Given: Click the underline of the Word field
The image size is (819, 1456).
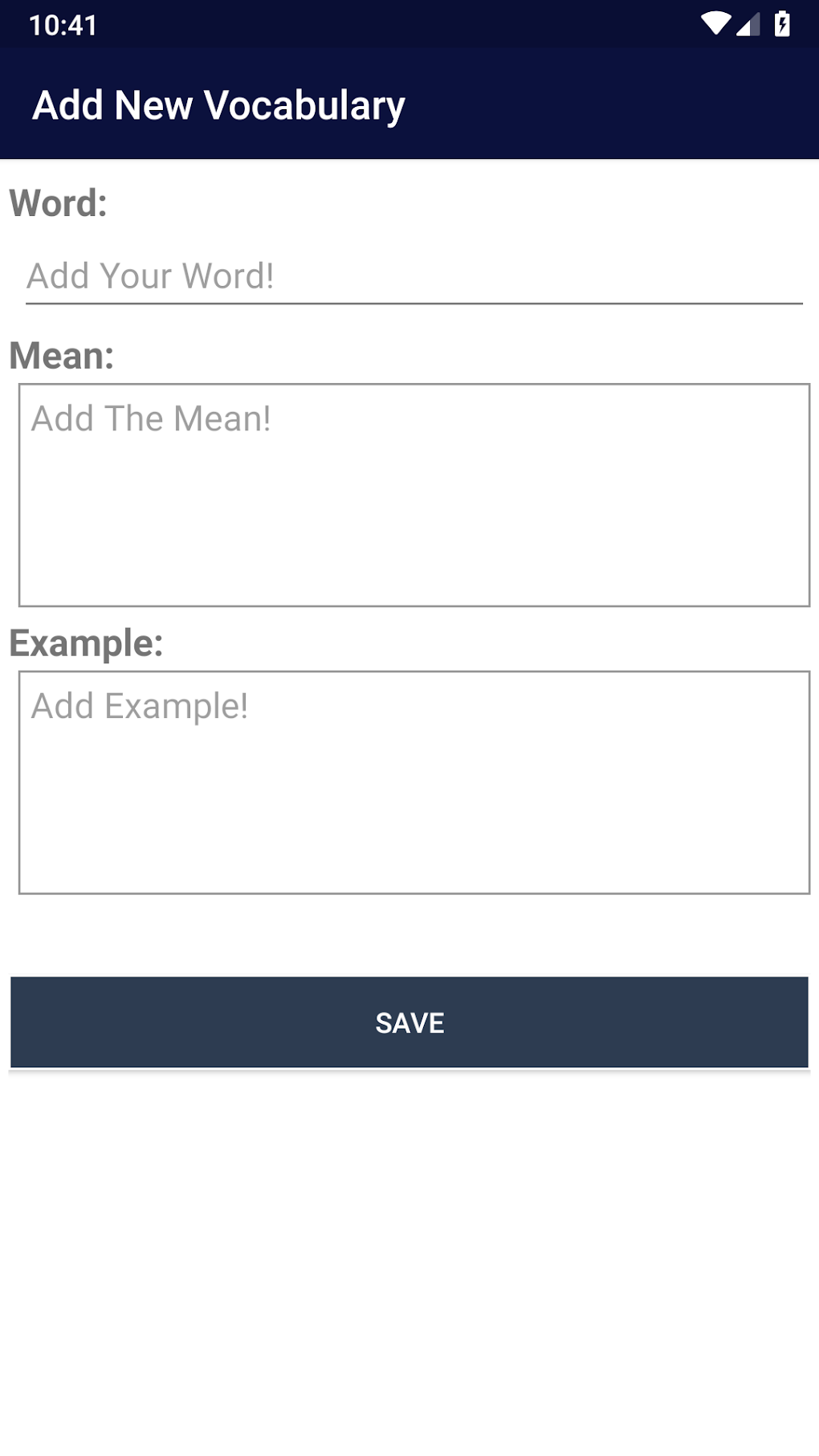Looking at the screenshot, I should pos(414,304).
